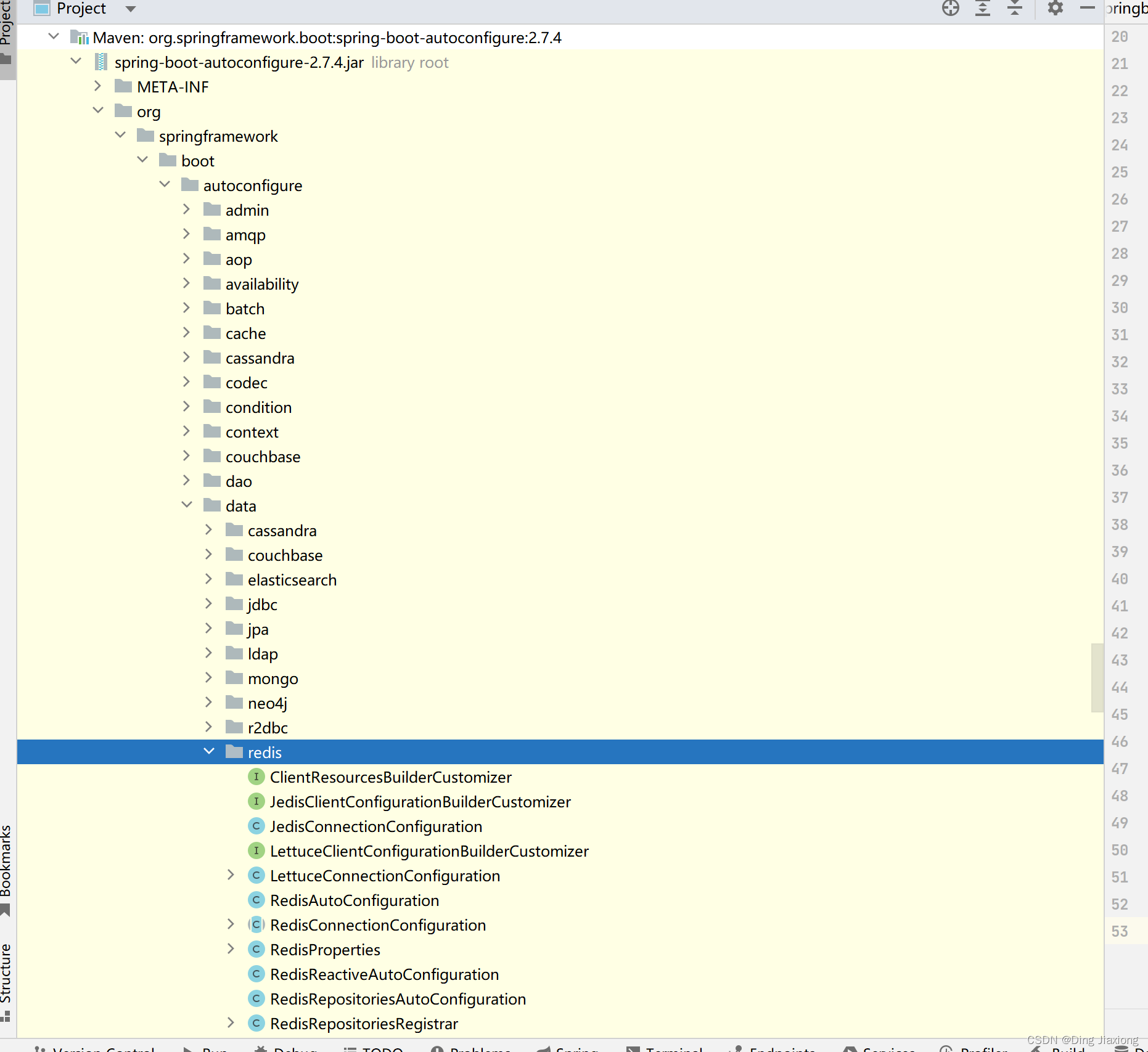The width and height of the screenshot is (1148, 1052).
Task: Click the interface icon of JedisClientConfigurationBuilderCustomizer
Action: [x=256, y=802]
